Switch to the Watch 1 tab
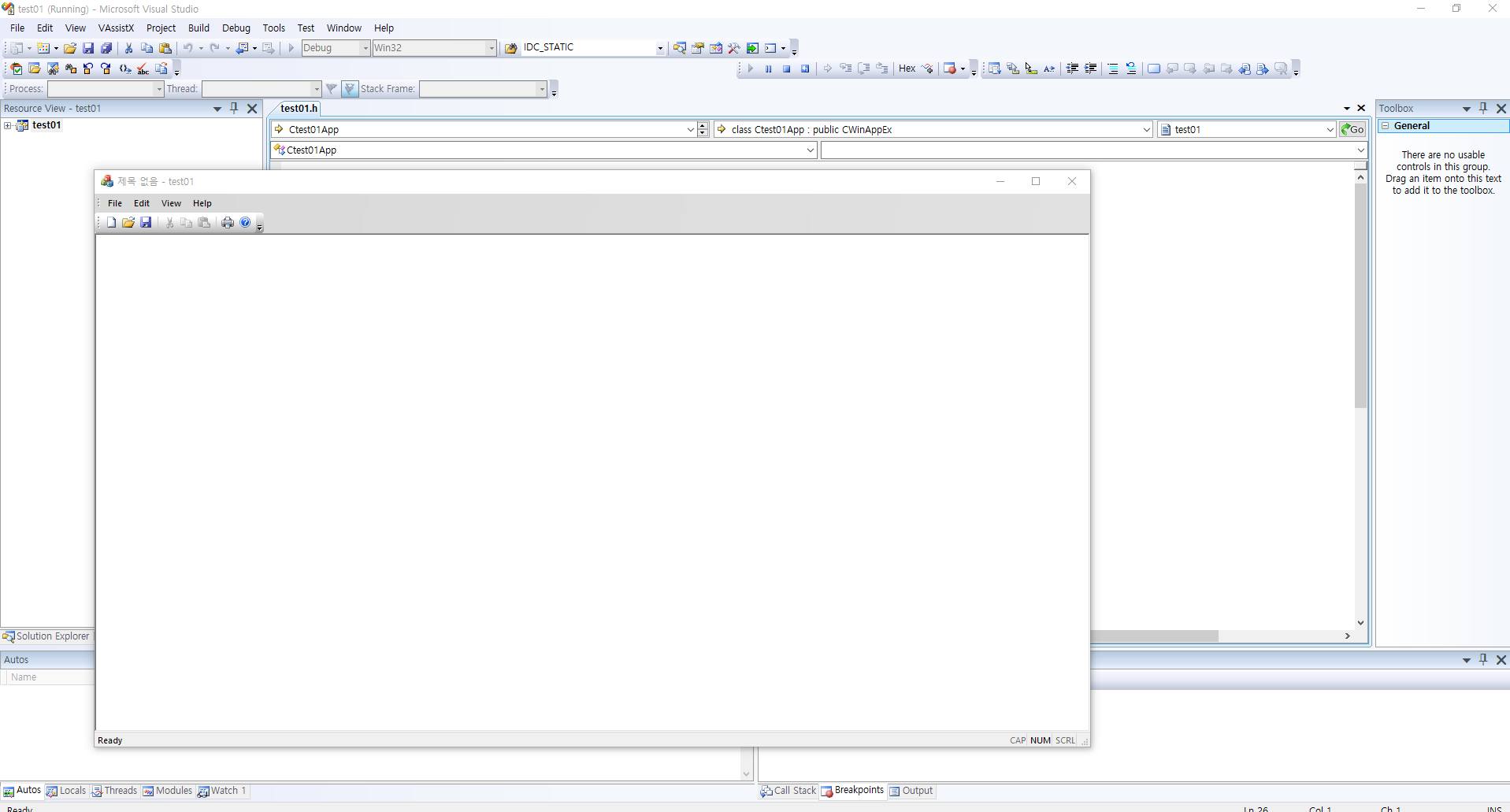 (222, 791)
